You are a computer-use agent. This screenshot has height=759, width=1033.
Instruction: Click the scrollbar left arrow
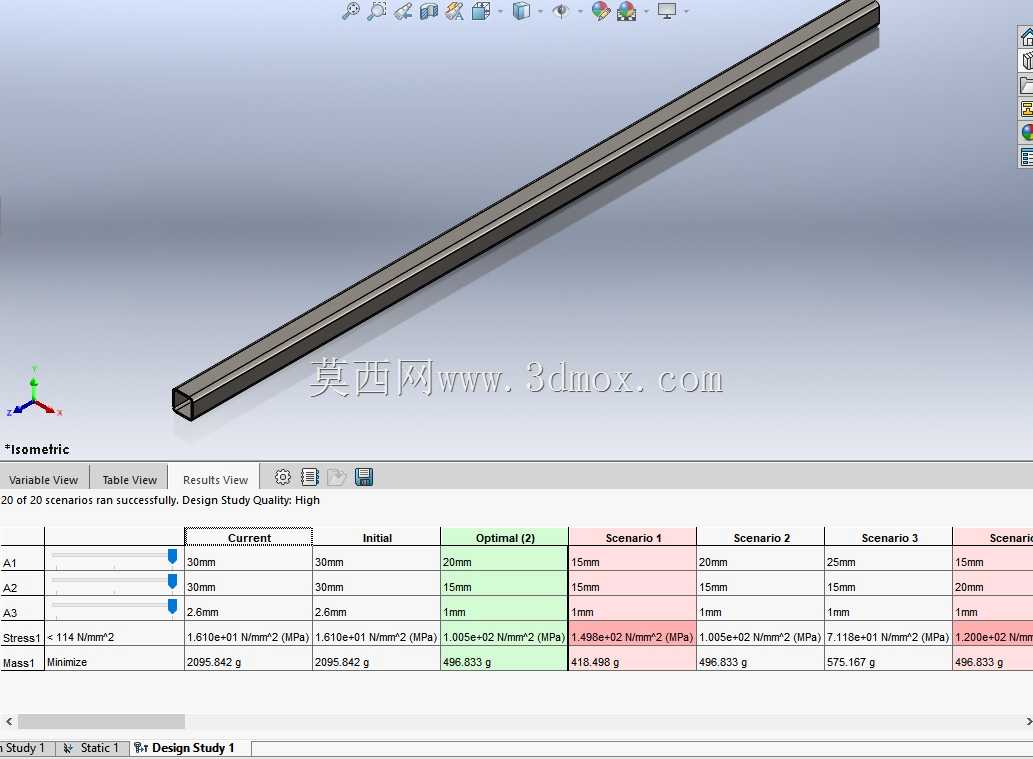point(9,721)
